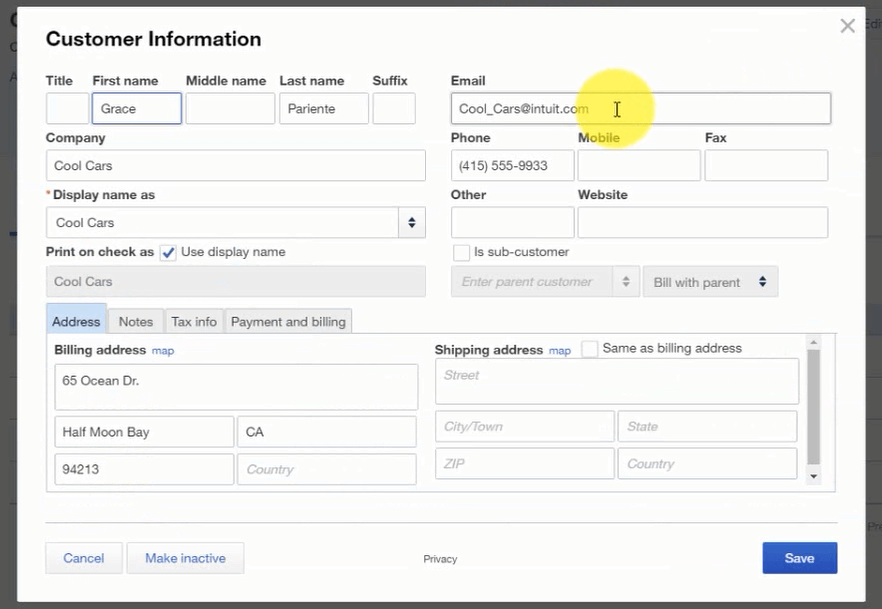Open the Tax info tab

point(193,321)
